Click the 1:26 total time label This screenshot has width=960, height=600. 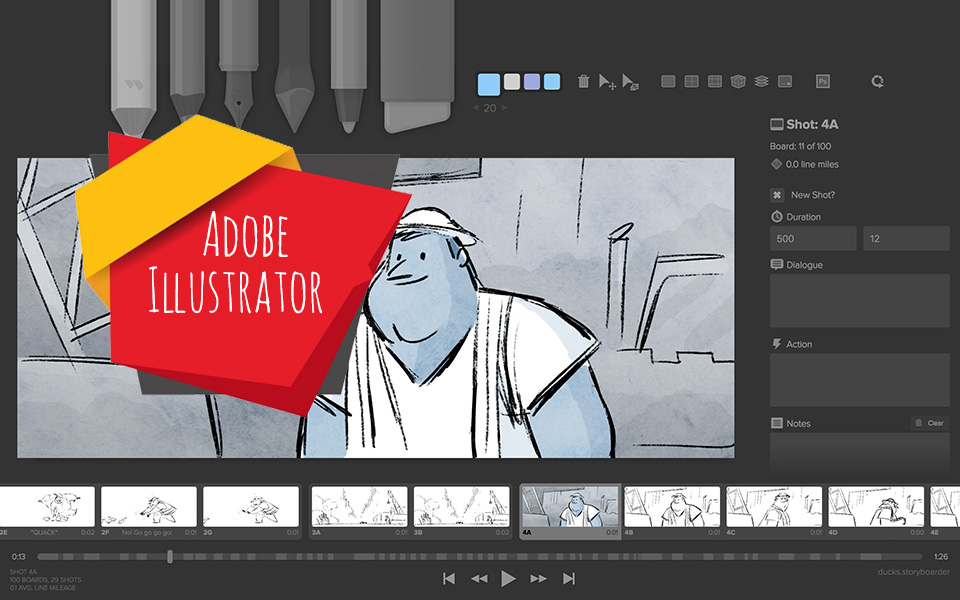[x=941, y=557]
